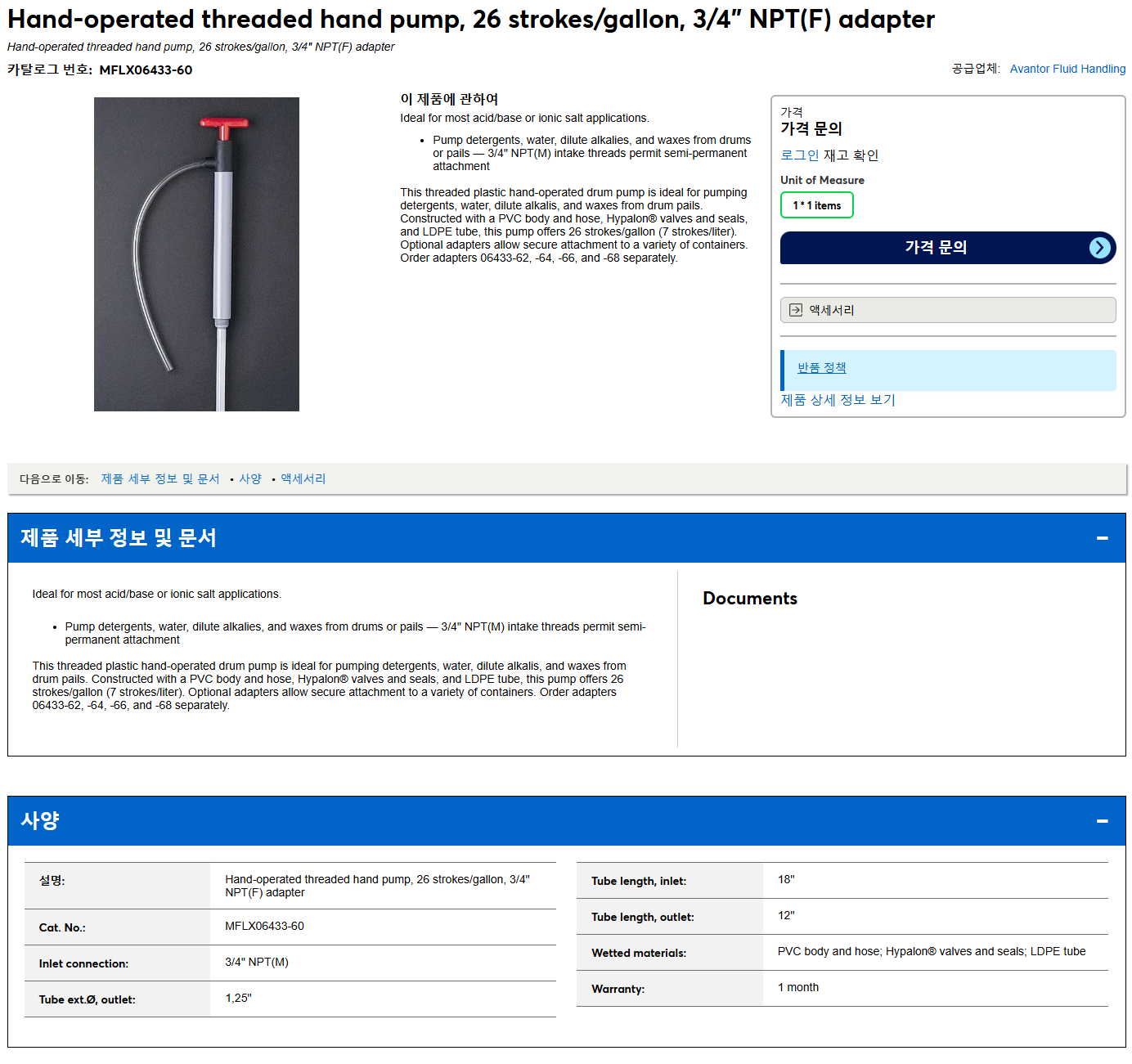Click the hand pump product image
The height and width of the screenshot is (1064, 1132).
196,254
